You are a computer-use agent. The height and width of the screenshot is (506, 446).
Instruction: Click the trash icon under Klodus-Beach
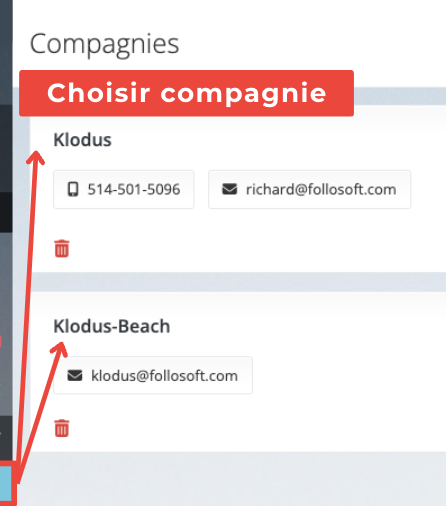pyautogui.click(x=62, y=428)
